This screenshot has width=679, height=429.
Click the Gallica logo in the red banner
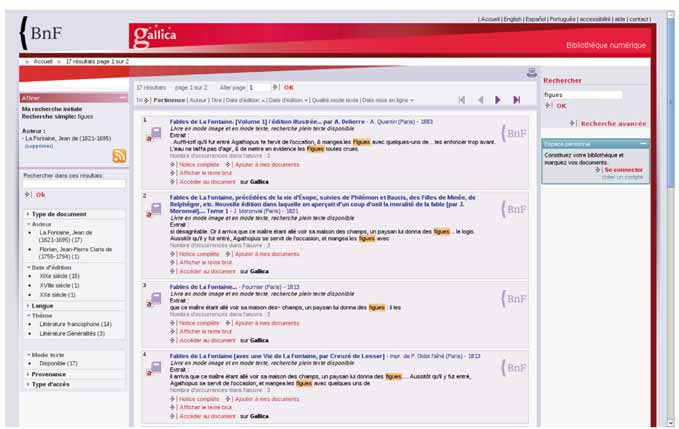[x=155, y=36]
